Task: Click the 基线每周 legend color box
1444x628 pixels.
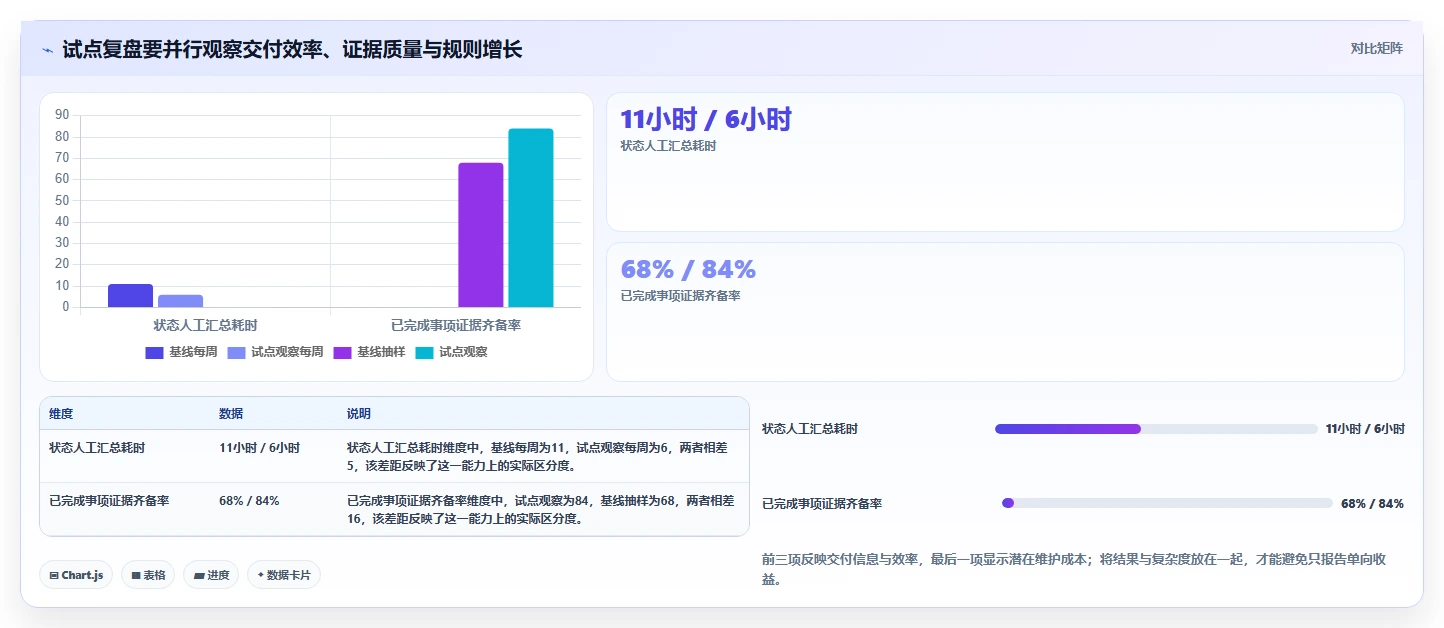Action: 154,352
